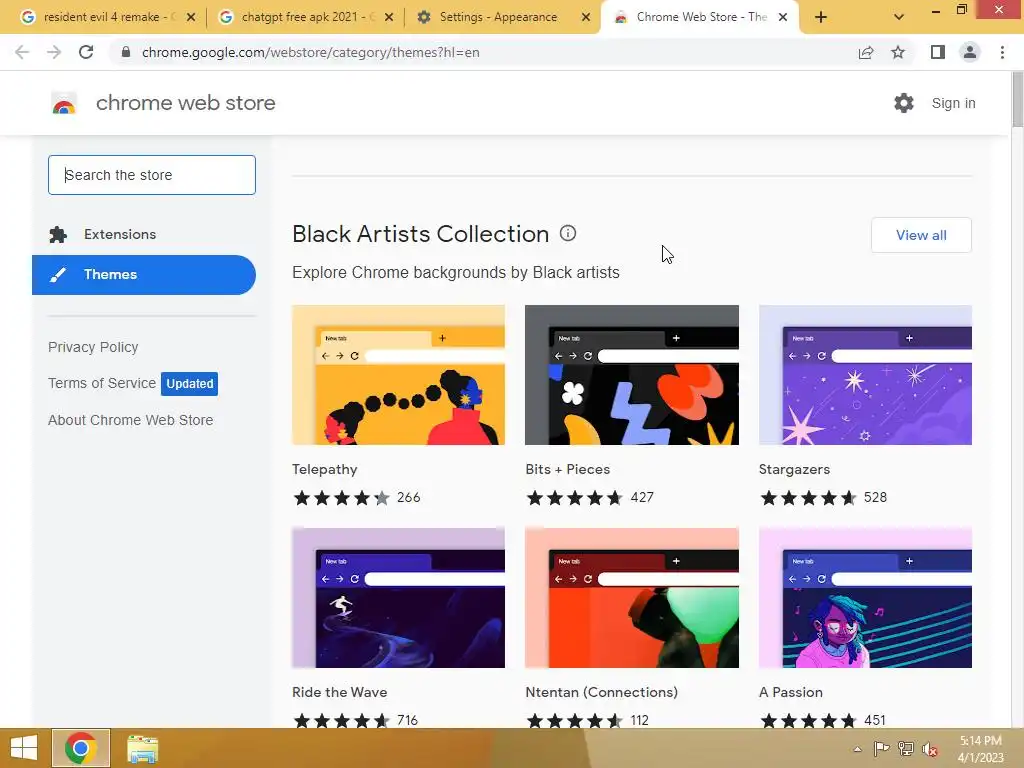Click Telepathy star rating 266

click(x=357, y=498)
